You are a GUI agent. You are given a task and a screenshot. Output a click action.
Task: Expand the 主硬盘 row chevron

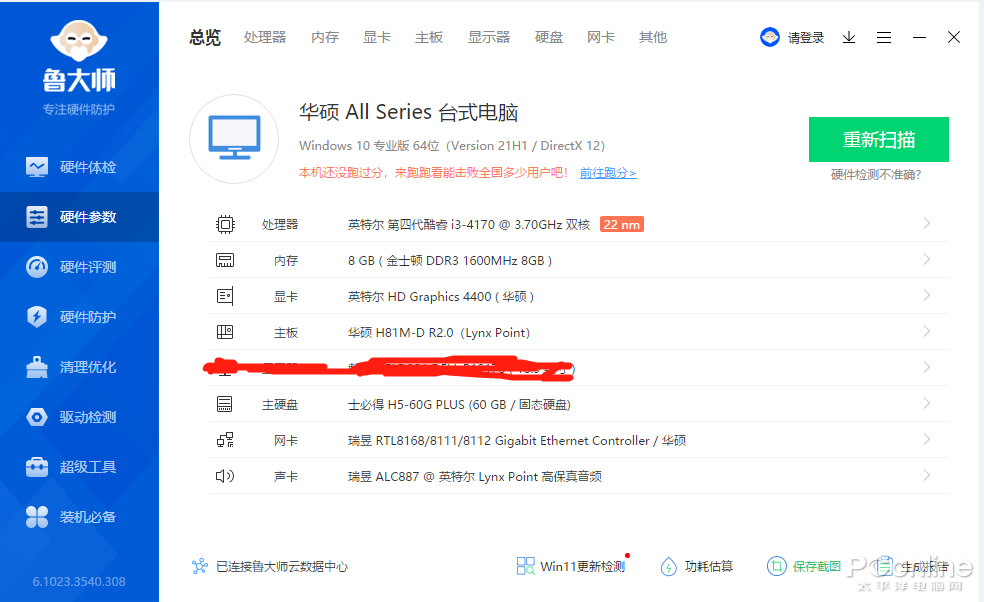(x=927, y=403)
